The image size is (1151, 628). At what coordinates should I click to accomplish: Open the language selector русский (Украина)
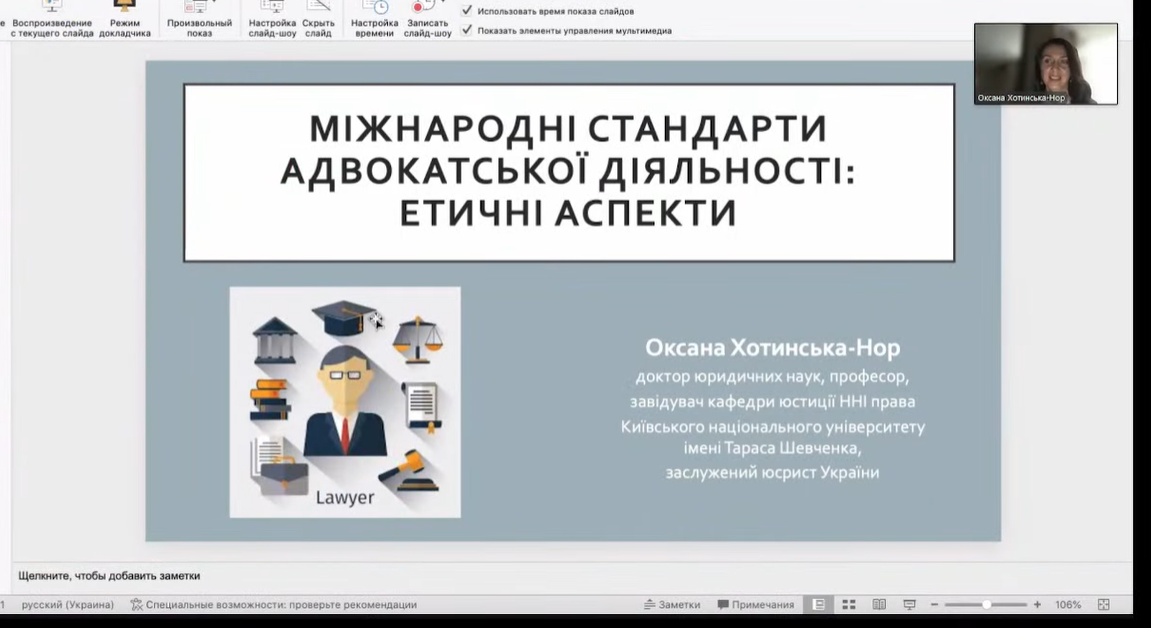(67, 605)
